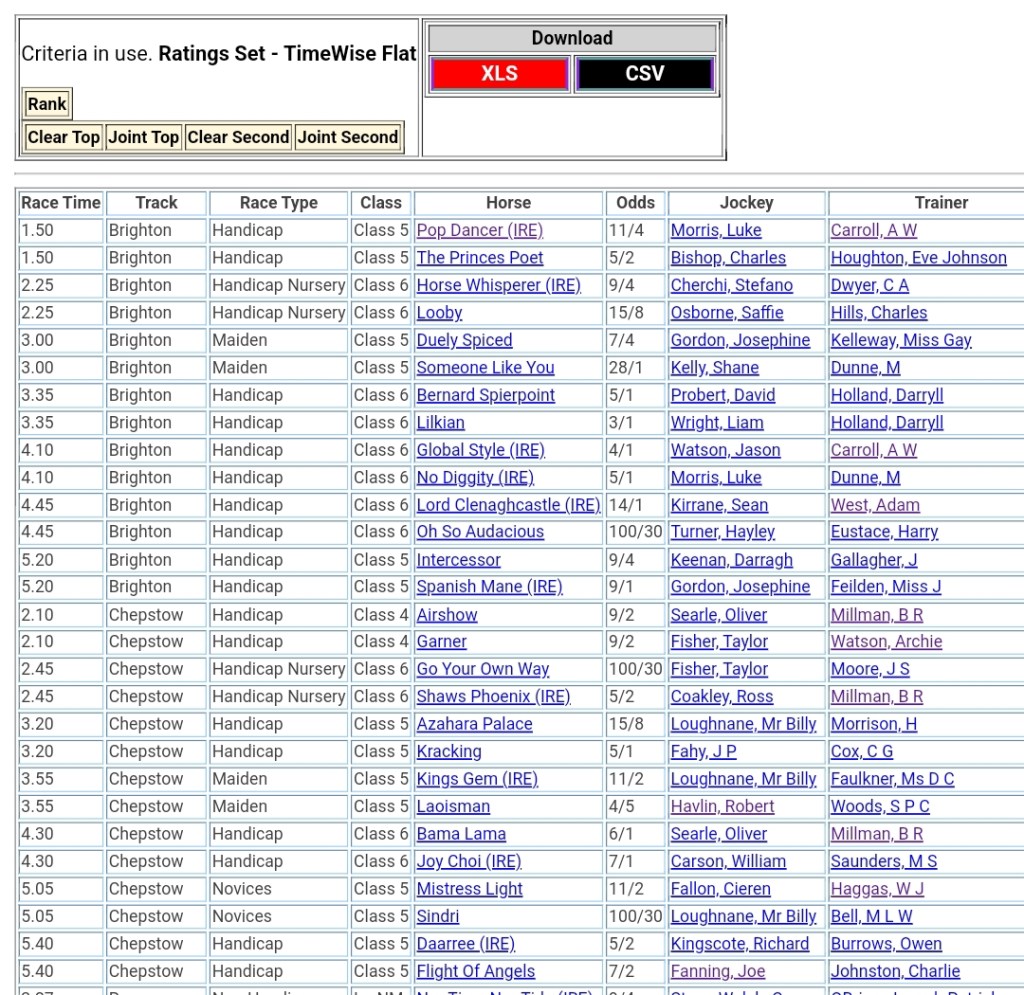Image resolution: width=1024 pixels, height=995 pixels.
Task: Apply the Clear Second filter
Action: 238,137
